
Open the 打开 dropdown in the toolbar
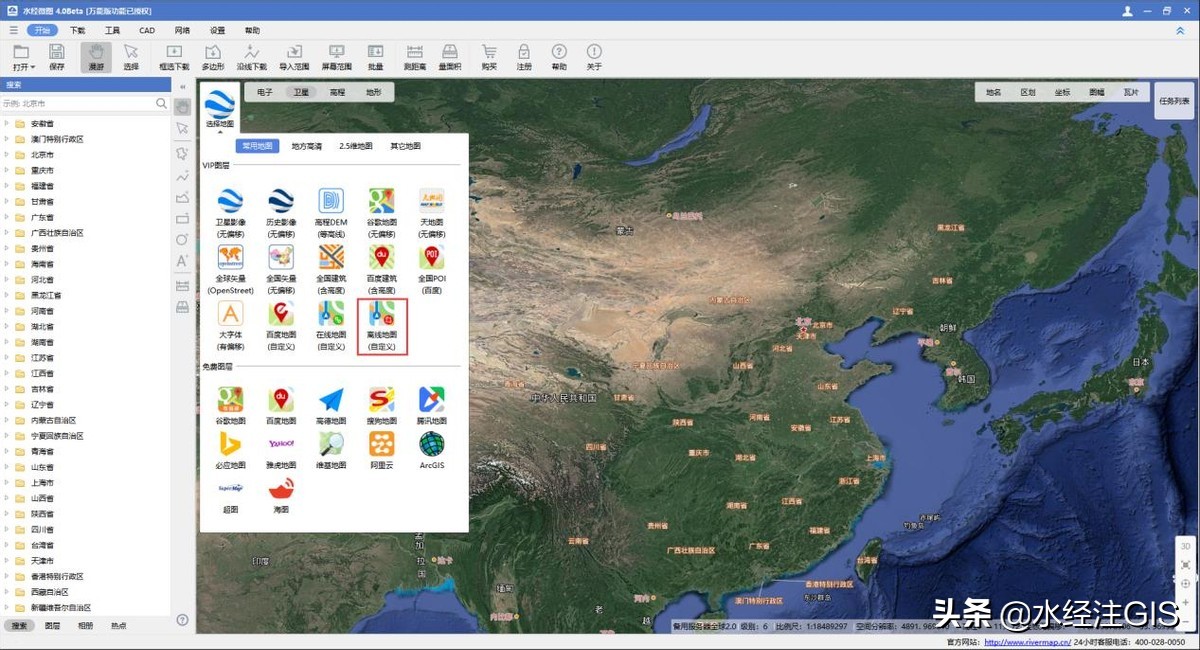24,57
